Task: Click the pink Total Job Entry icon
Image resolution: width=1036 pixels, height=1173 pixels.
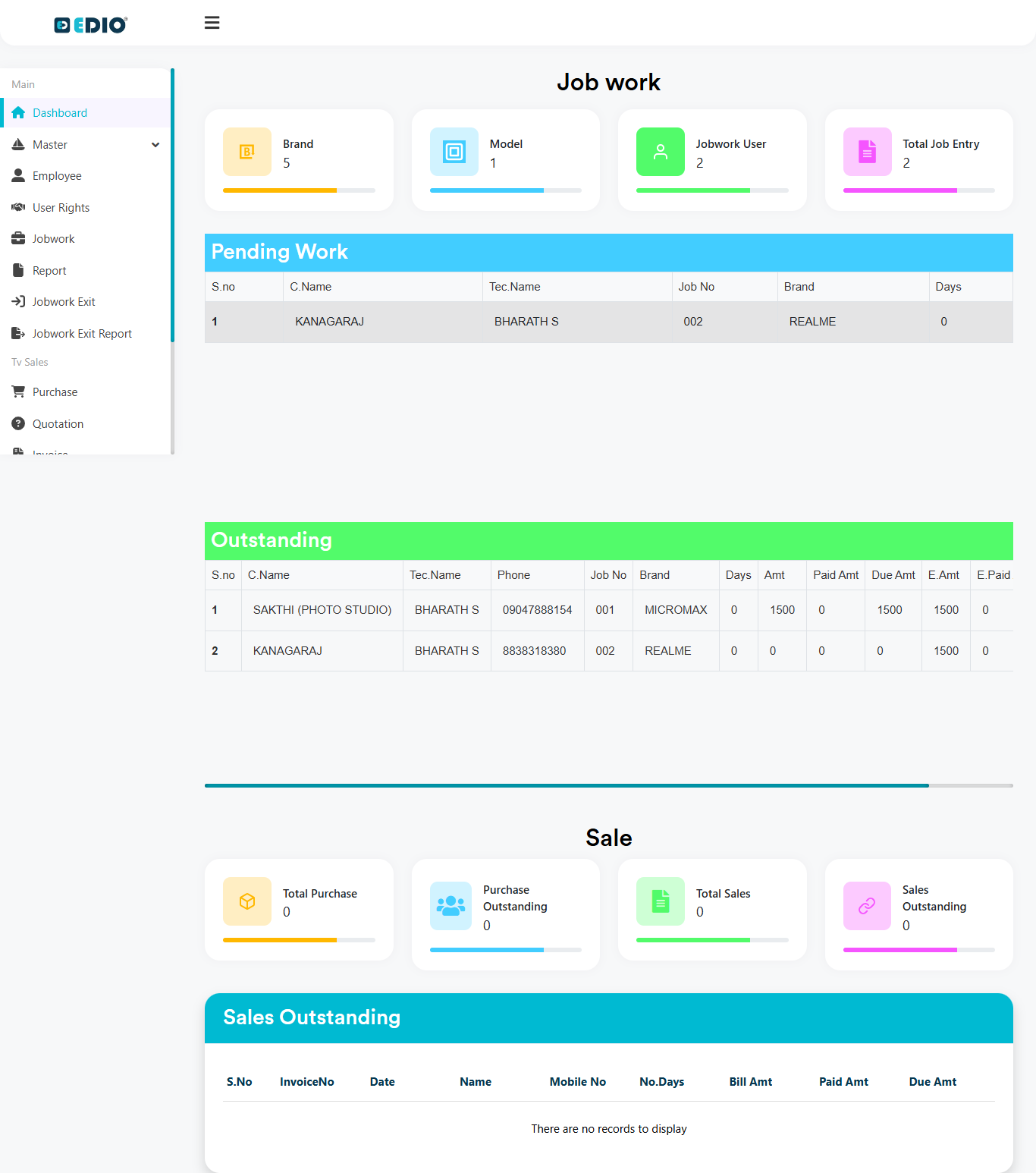Action: (867, 152)
